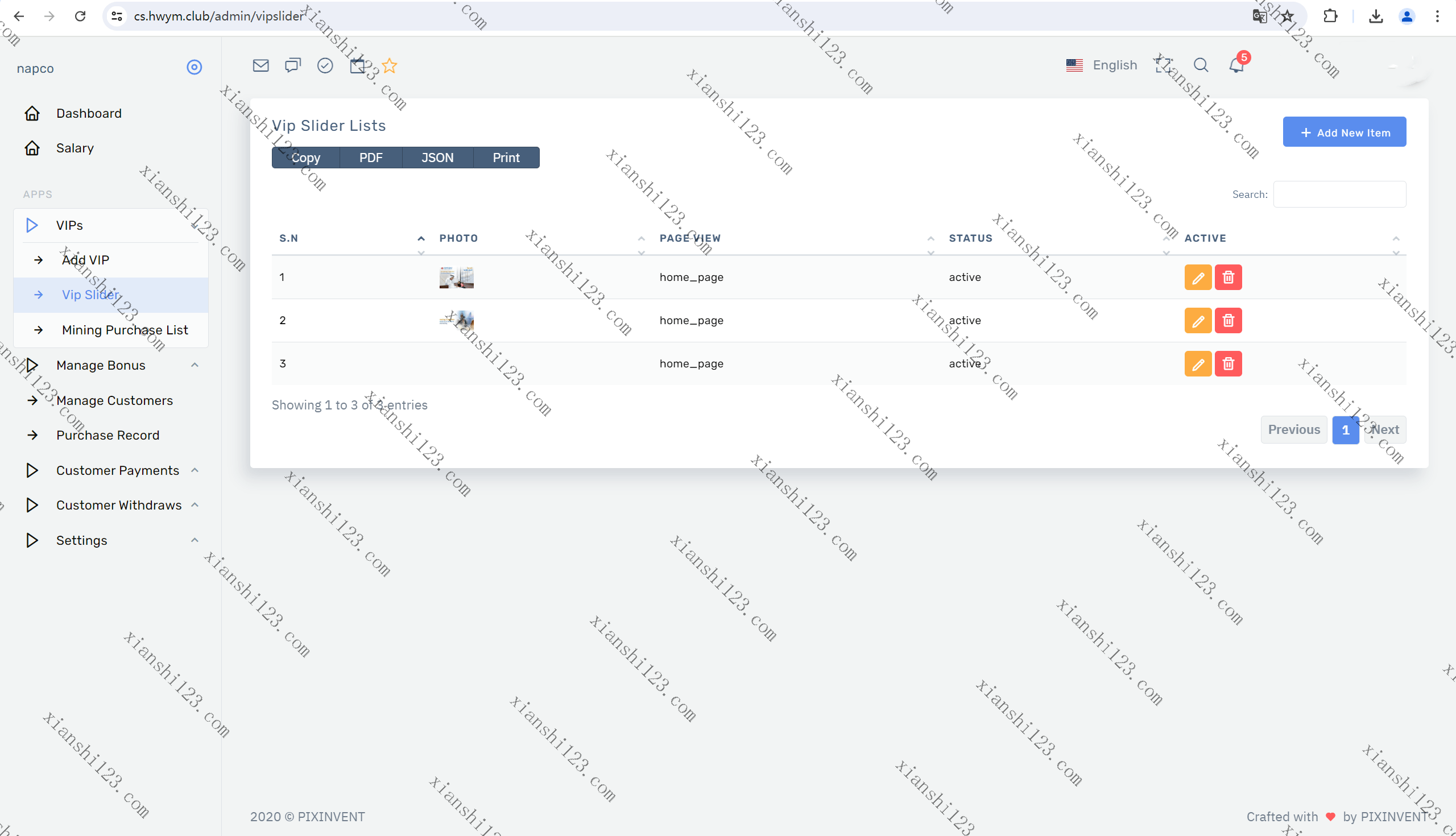Open Add VIP submenu item
Image resolution: width=1456 pixels, height=836 pixels.
111,260
